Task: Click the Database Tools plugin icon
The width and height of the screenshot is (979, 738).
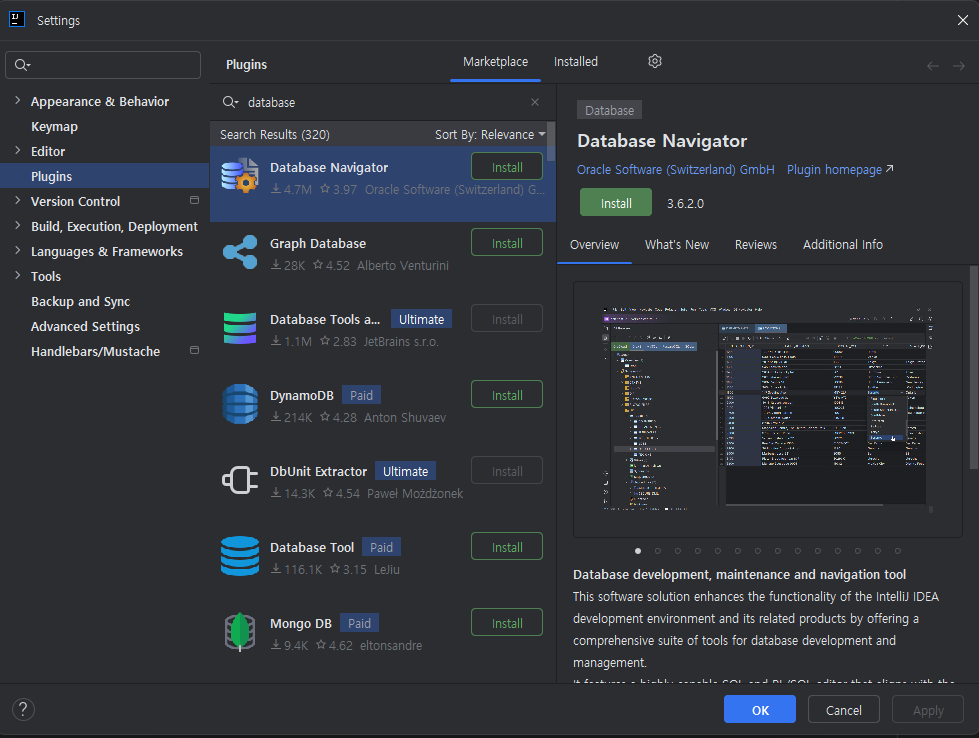Action: coord(240,328)
